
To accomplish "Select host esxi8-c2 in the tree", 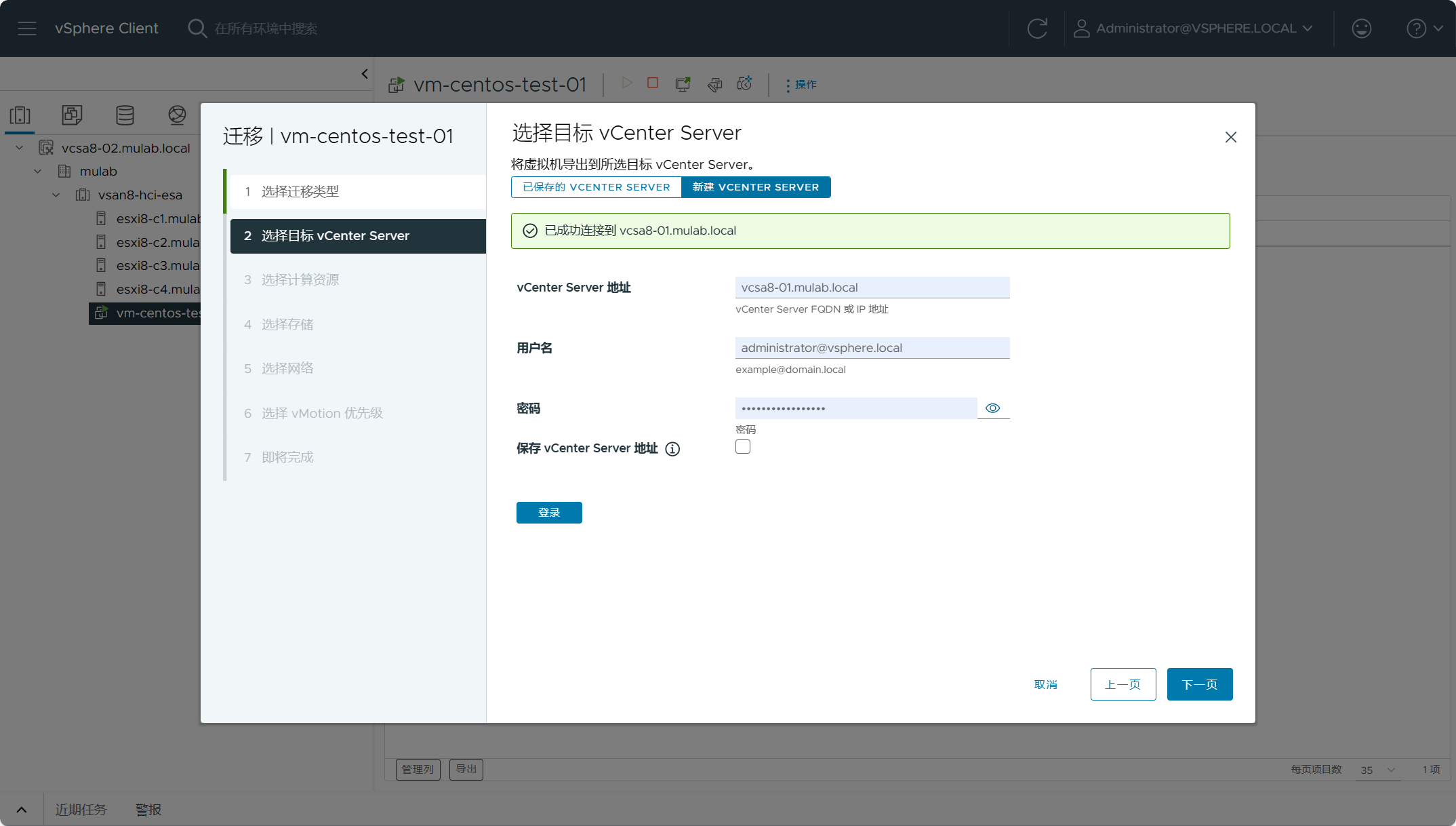I will click(x=157, y=242).
